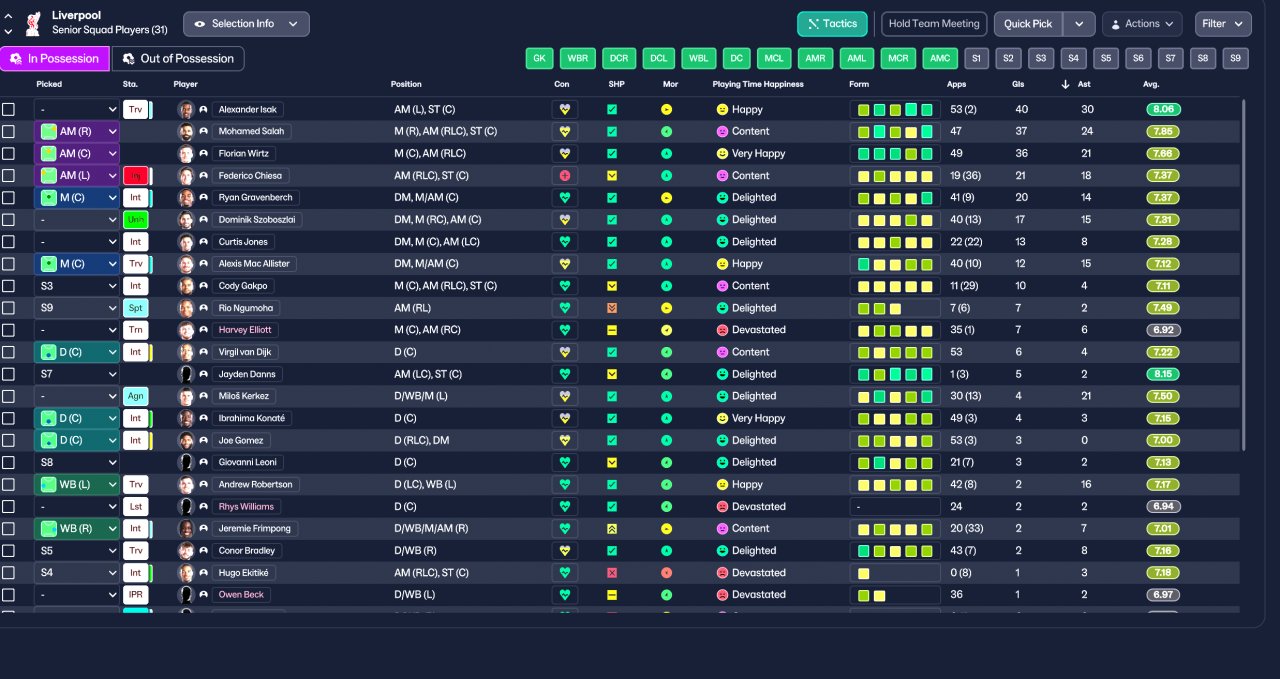Image resolution: width=1280 pixels, height=679 pixels.
Task: Tick the checkbox for Mohamed Salah
Action: point(8,131)
